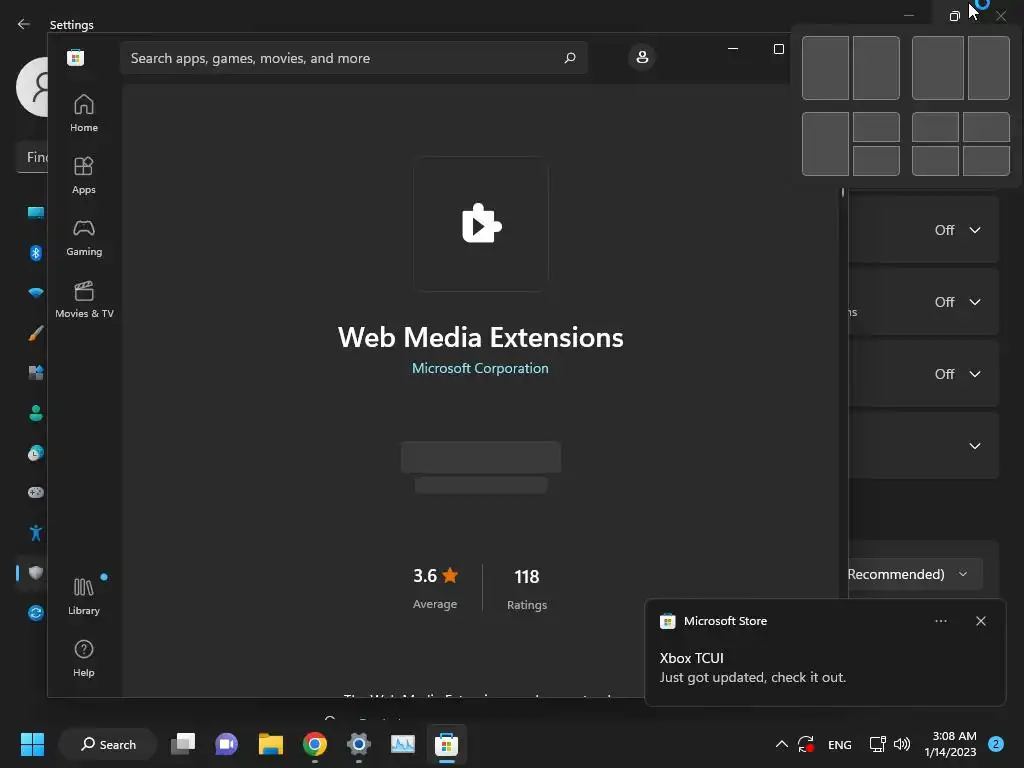This screenshot has width=1024, height=768.
Task: Open notification center badge showing 2
Action: coord(996,744)
